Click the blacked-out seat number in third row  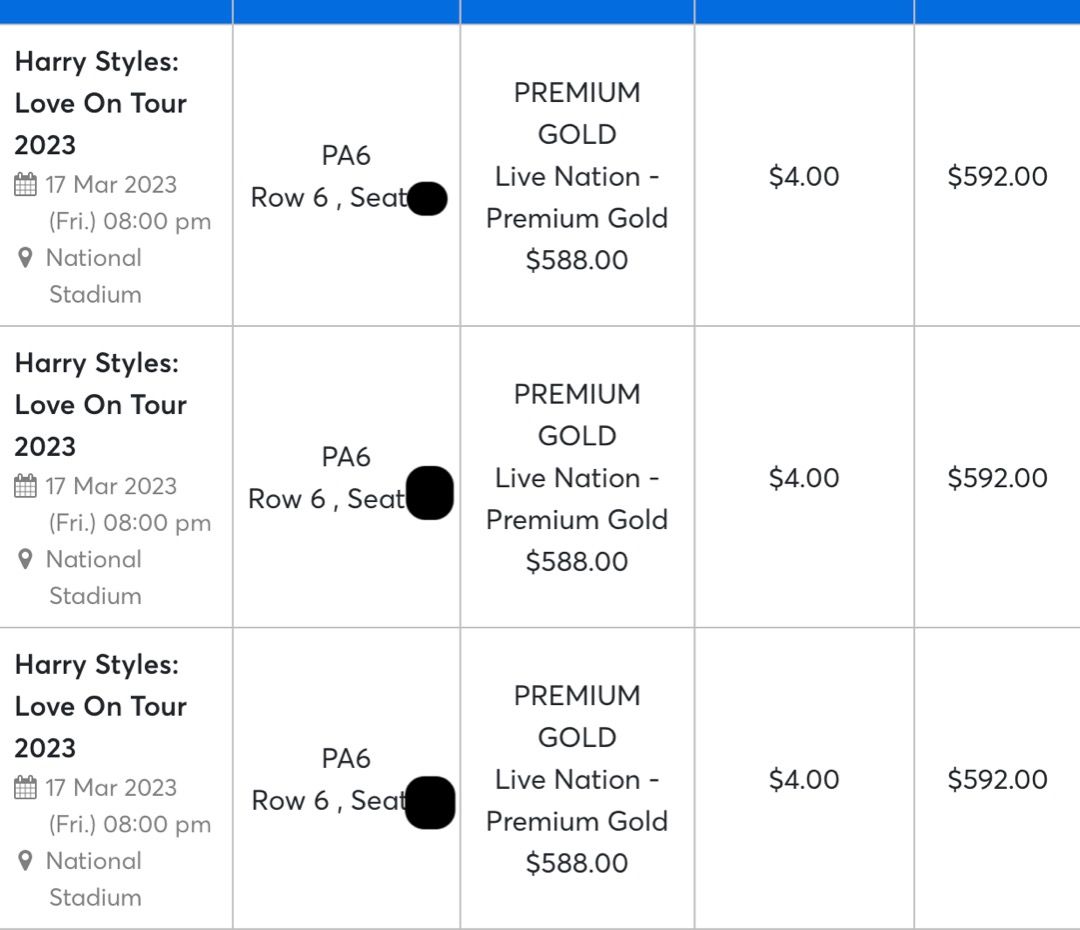(x=430, y=803)
